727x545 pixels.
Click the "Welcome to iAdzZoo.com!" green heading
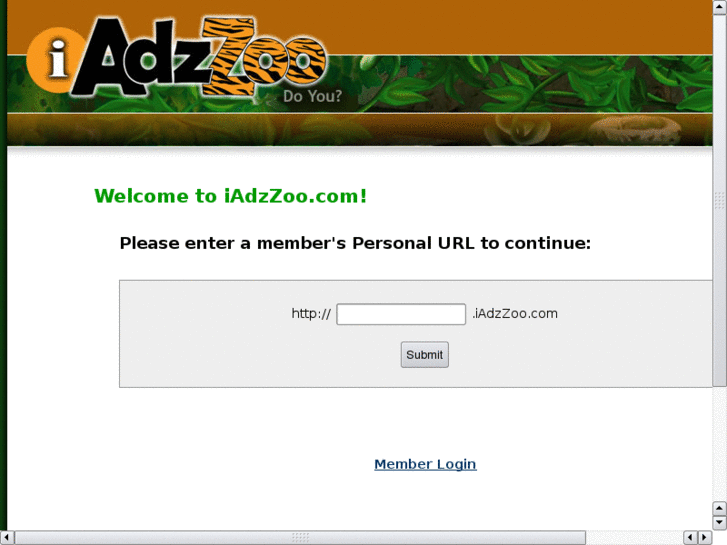click(x=230, y=196)
